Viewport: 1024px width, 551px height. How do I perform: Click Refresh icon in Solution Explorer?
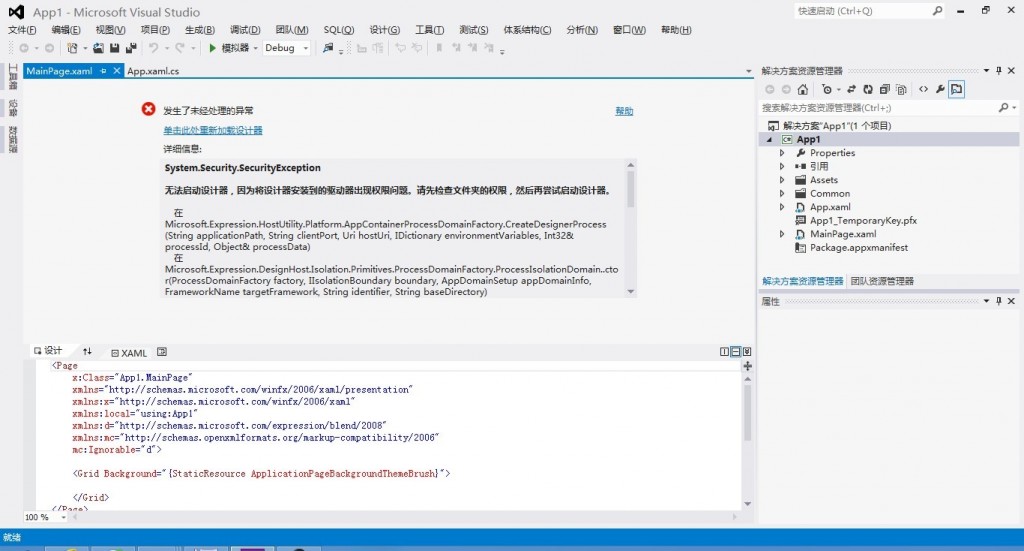[x=867, y=89]
